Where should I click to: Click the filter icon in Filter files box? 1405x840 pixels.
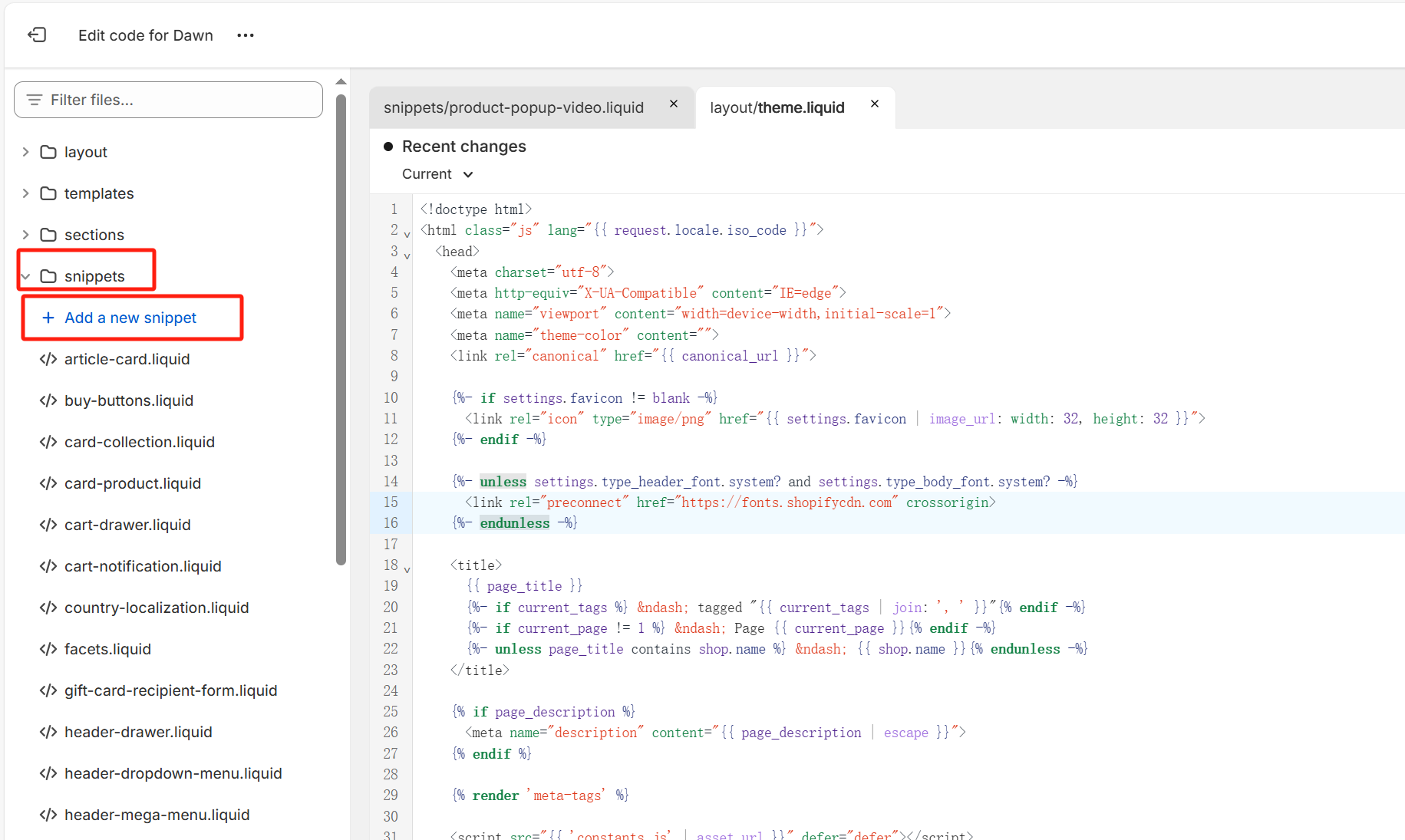click(35, 100)
